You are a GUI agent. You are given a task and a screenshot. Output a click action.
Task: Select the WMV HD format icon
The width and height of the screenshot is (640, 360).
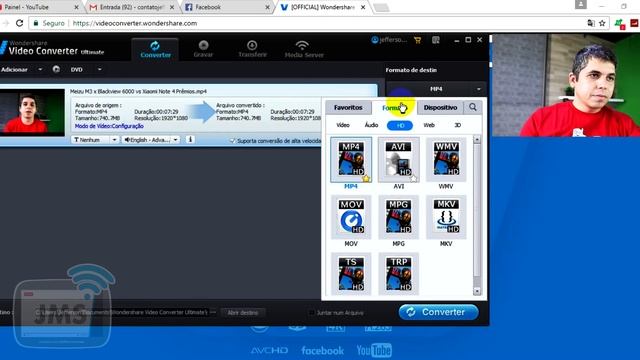point(446,160)
